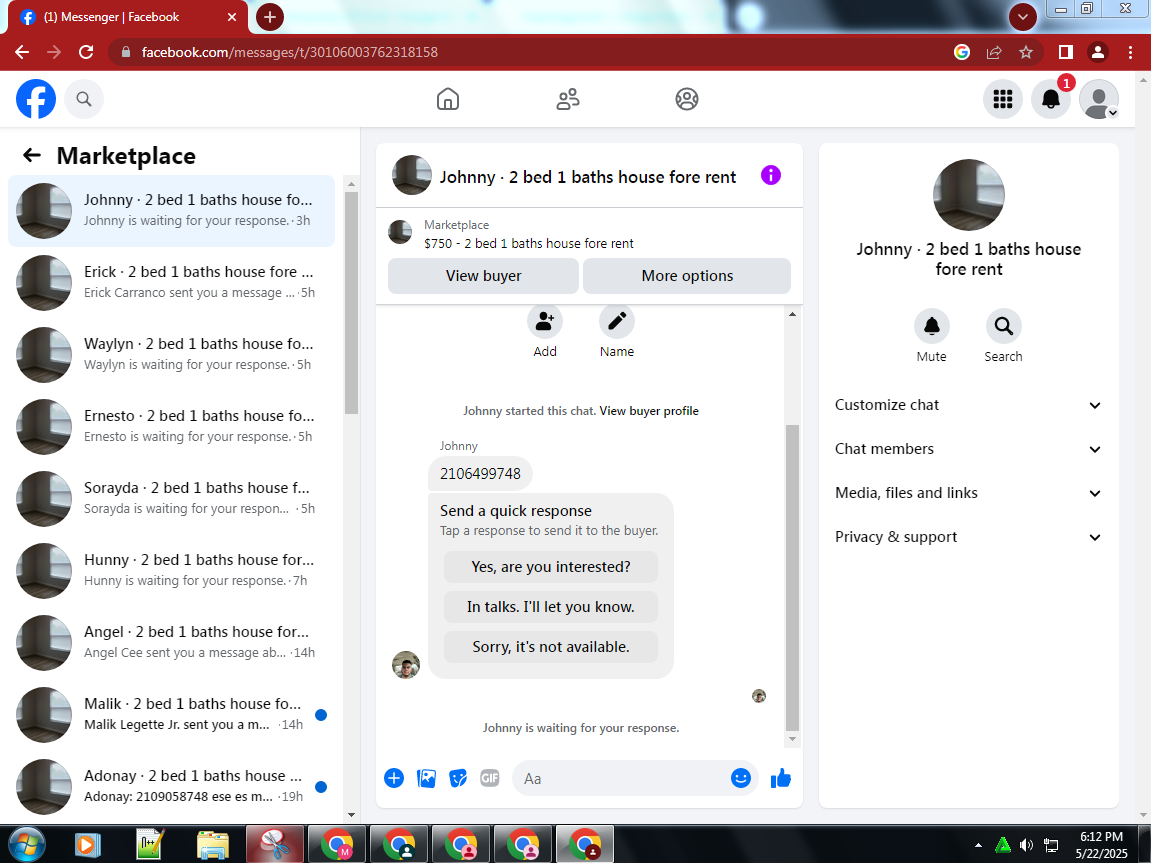Open the Windows Start button
Image resolution: width=1151 pixels, height=863 pixels.
(x=25, y=845)
